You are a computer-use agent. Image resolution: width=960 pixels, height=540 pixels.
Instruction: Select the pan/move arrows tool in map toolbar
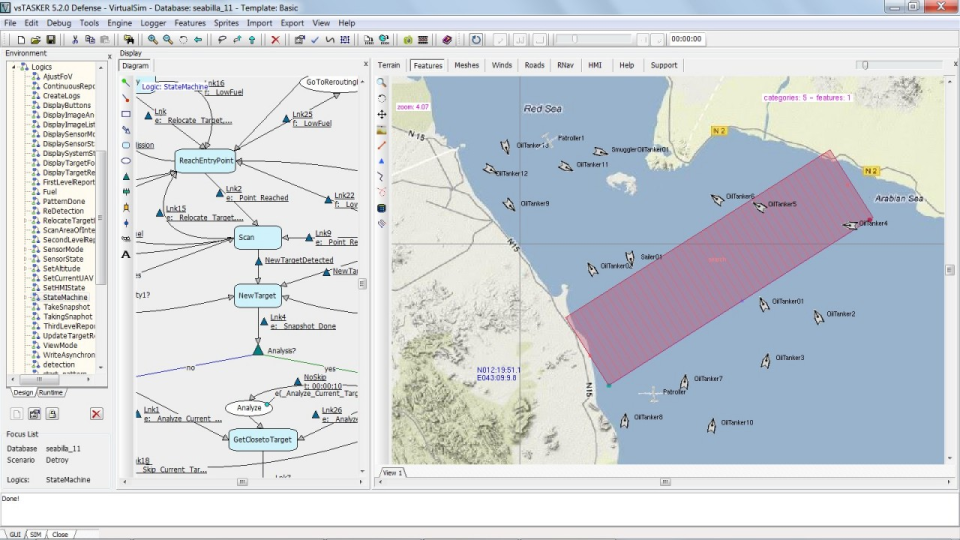[381, 115]
